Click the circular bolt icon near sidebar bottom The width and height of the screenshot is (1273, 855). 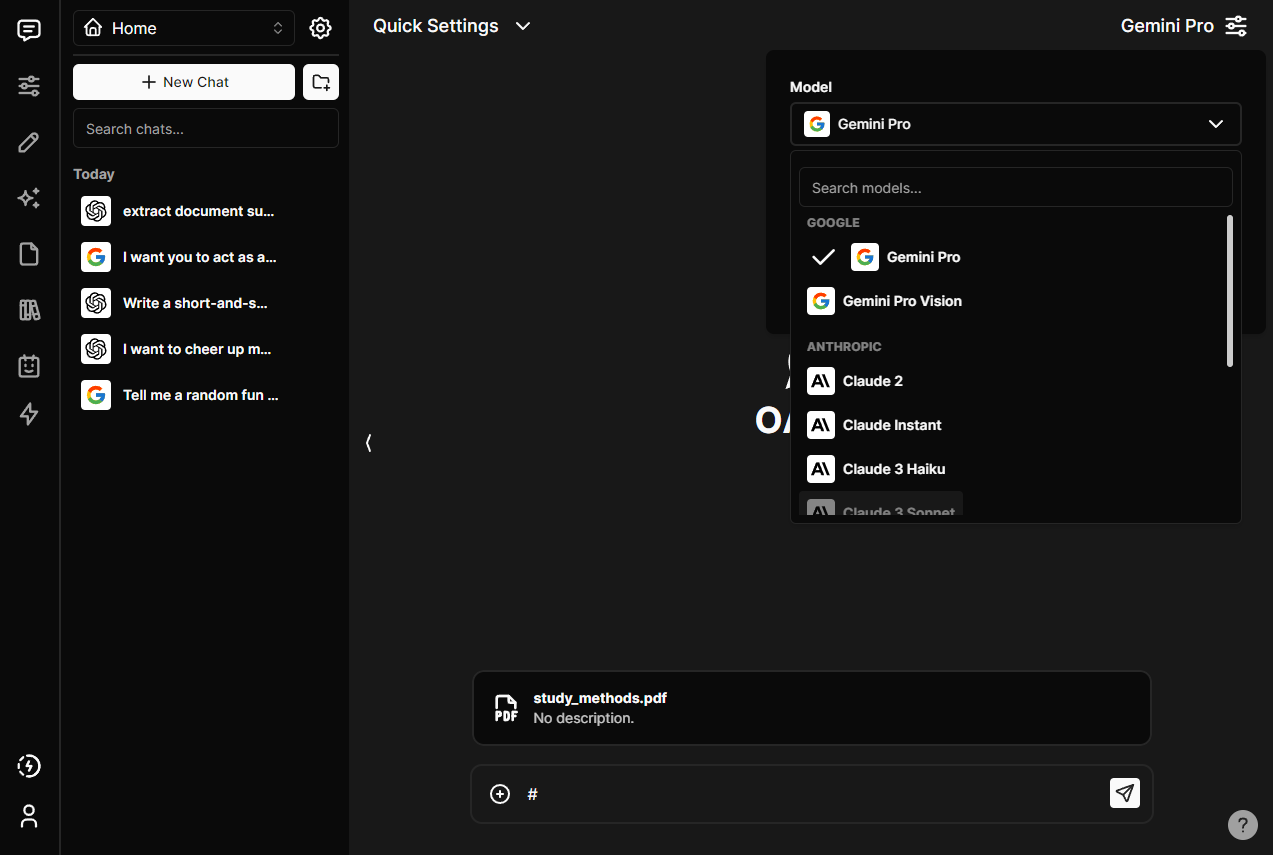pyautogui.click(x=29, y=766)
